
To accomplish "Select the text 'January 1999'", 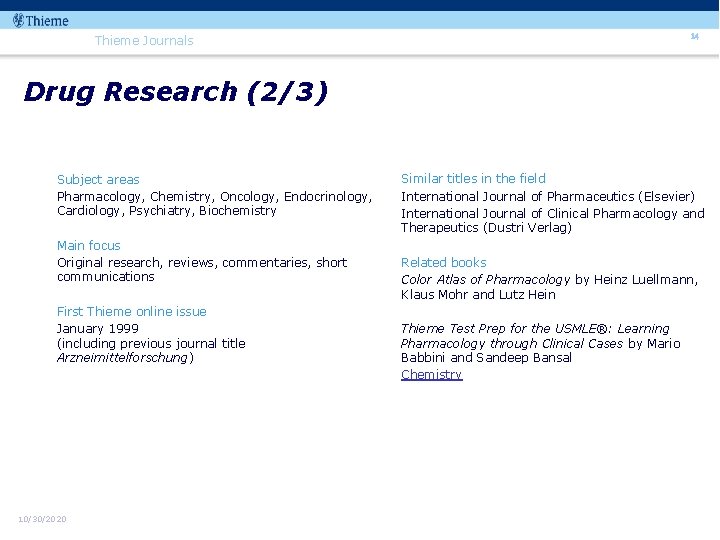I will (98, 329).
